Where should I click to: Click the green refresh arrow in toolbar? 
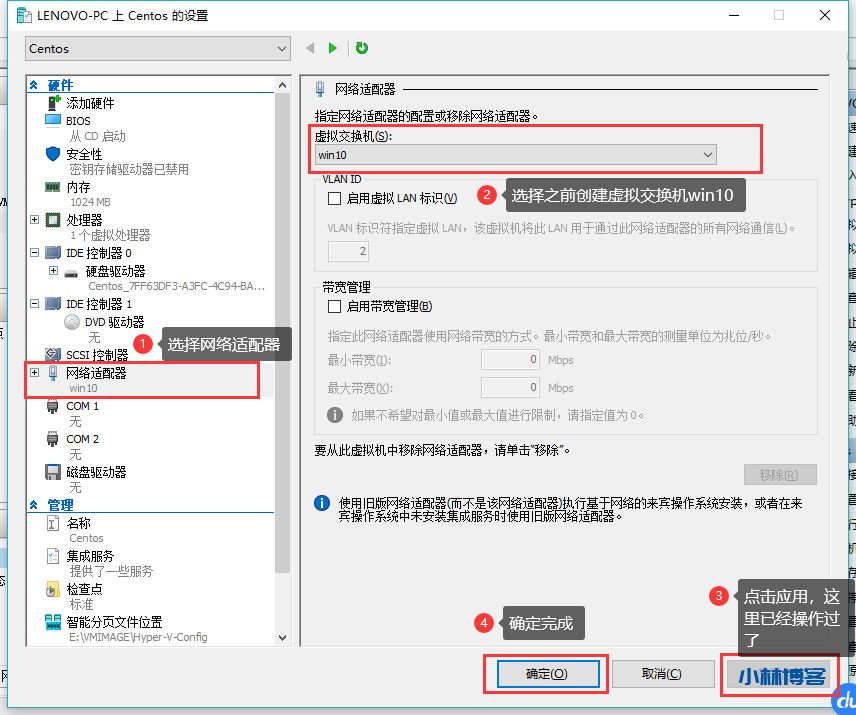click(x=361, y=47)
